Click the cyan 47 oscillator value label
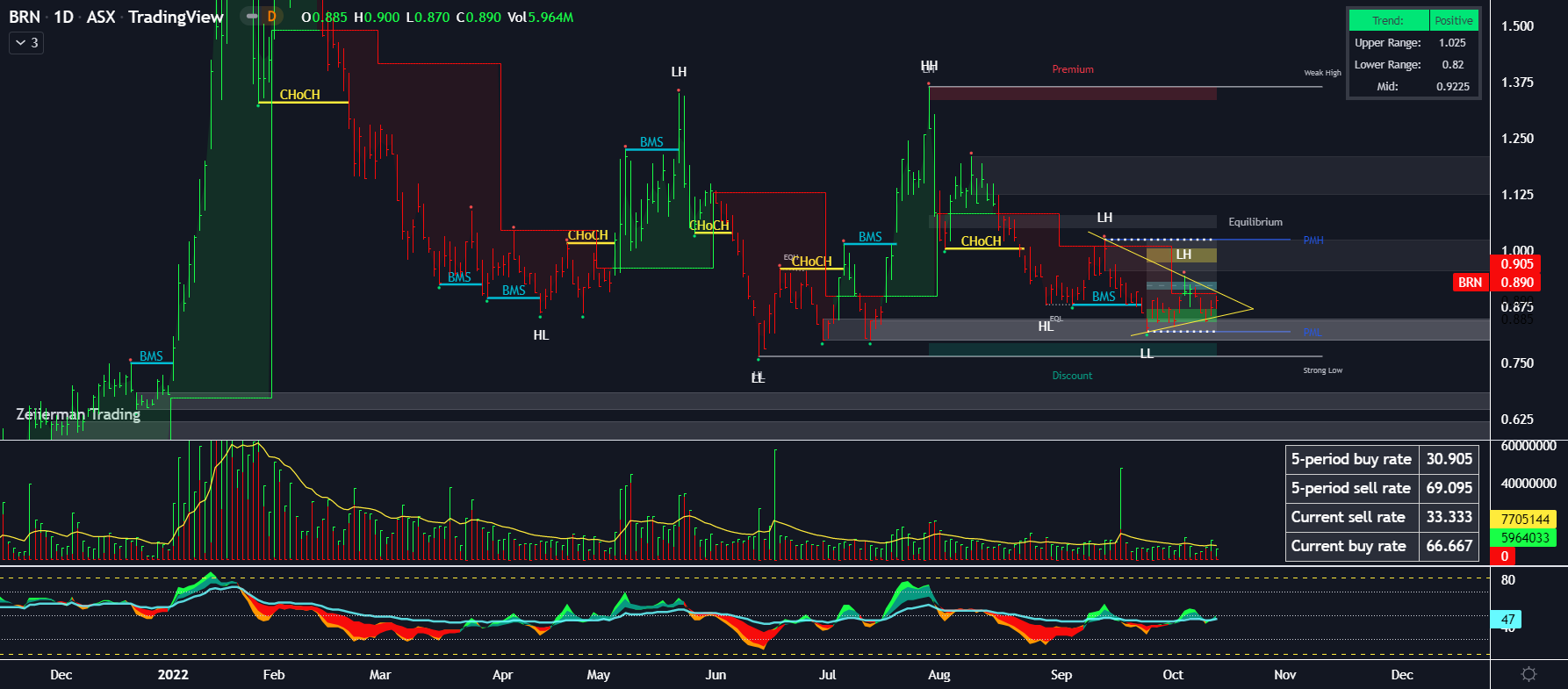1568x689 pixels. (x=1507, y=620)
